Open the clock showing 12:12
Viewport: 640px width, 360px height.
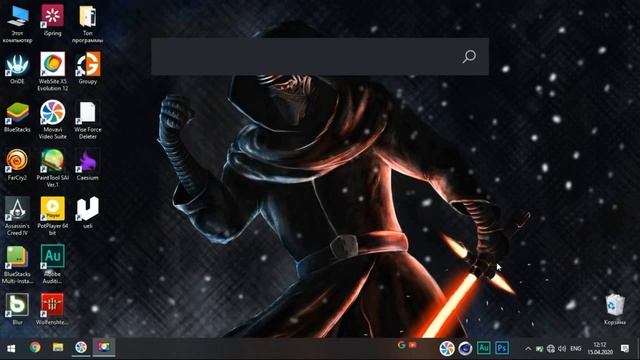tap(600, 348)
